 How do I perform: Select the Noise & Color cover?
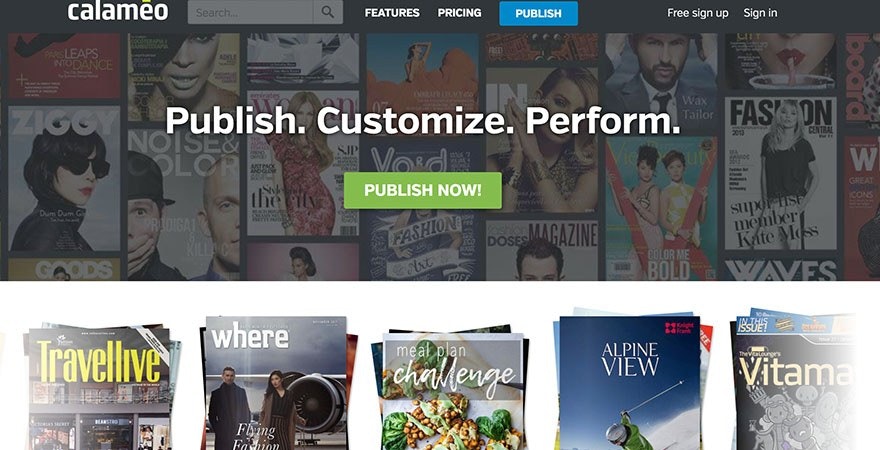184,204
